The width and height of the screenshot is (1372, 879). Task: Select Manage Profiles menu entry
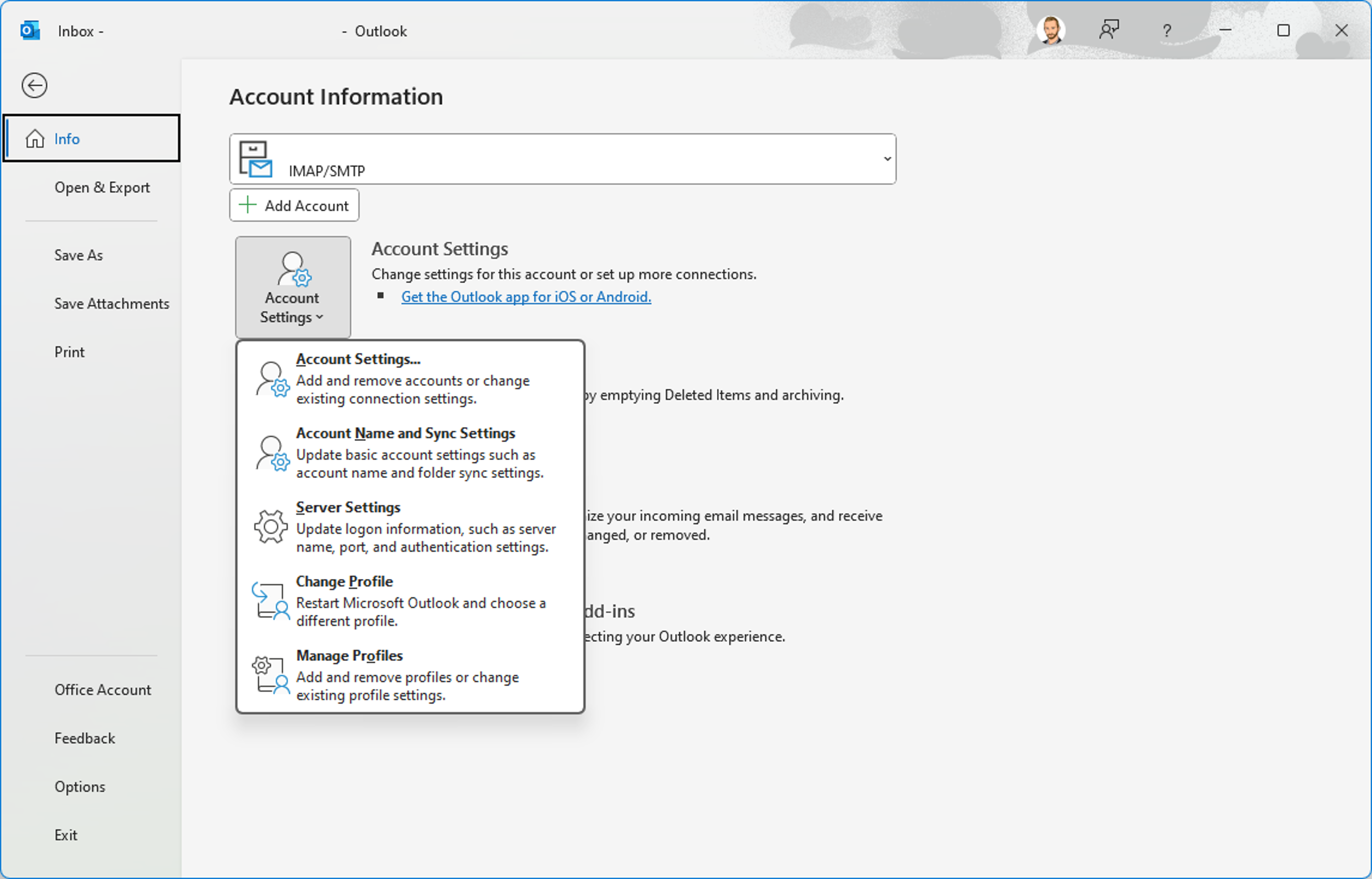411,675
